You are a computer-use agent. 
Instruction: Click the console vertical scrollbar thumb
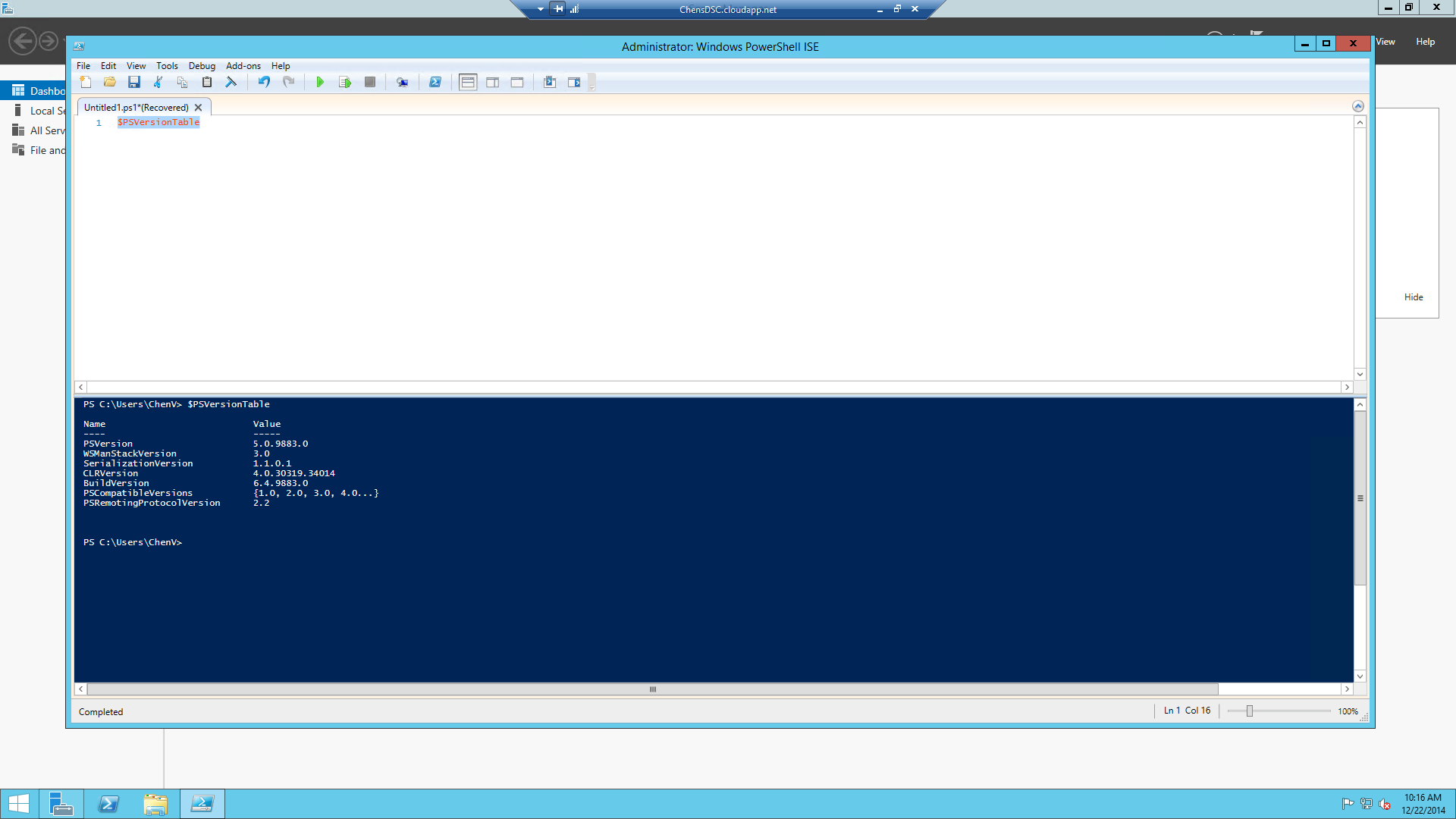tap(1360, 498)
